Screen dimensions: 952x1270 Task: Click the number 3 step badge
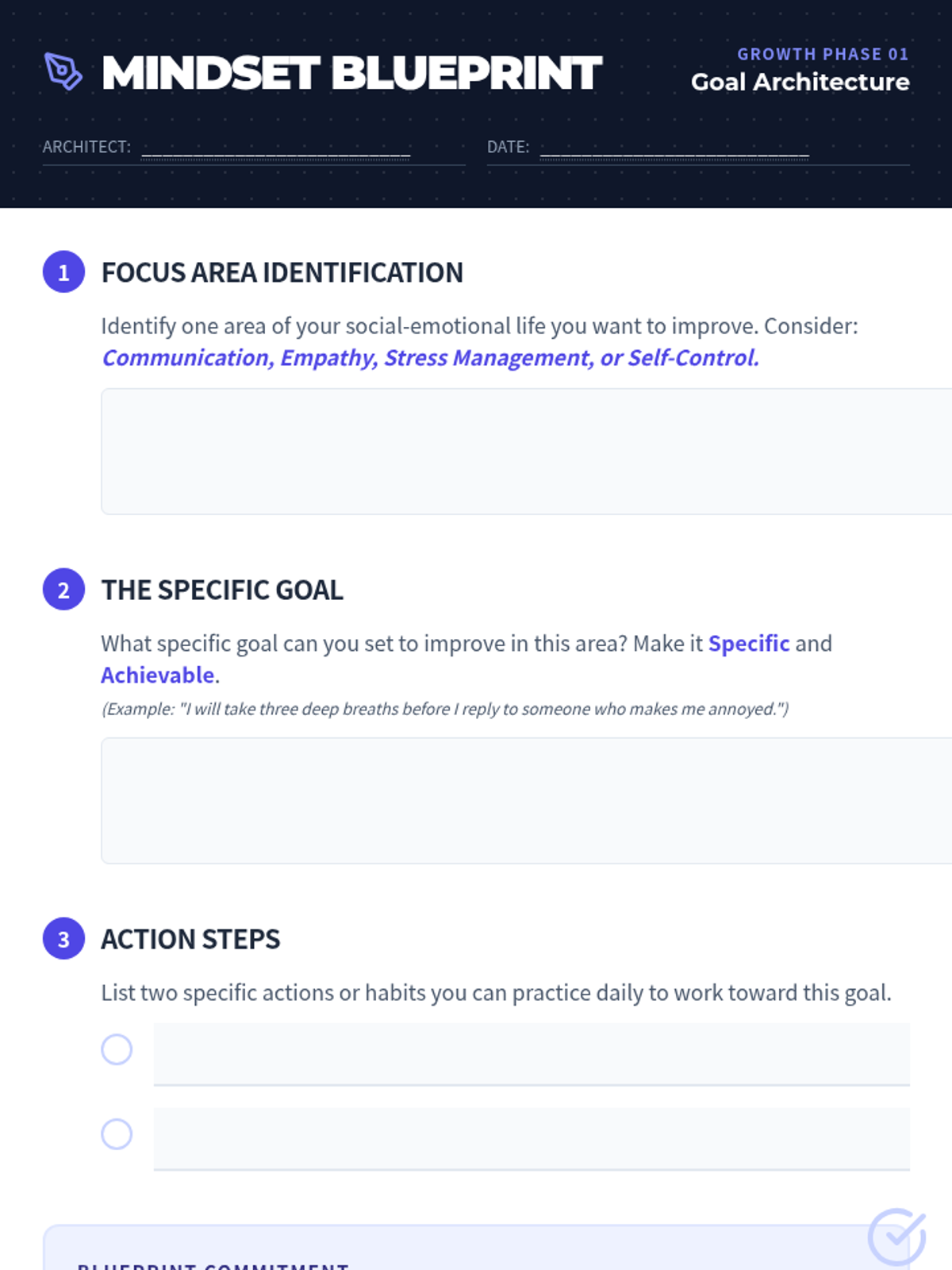[63, 939]
